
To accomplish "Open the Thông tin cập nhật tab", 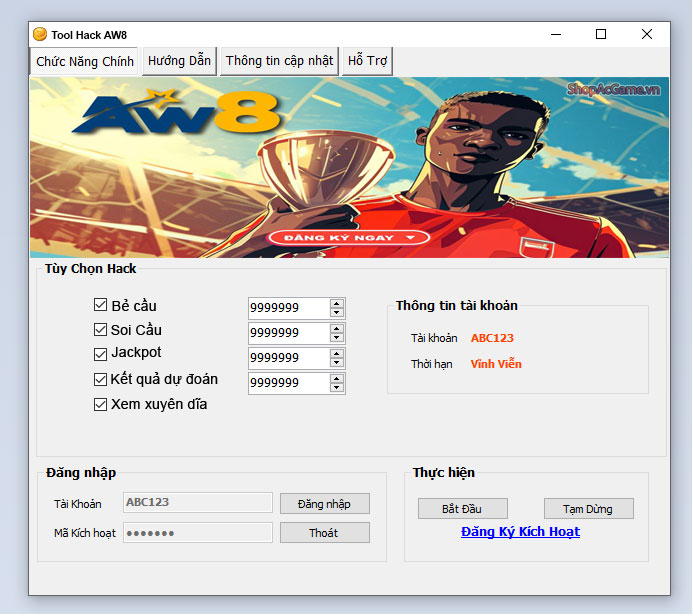I will pyautogui.click(x=279, y=61).
